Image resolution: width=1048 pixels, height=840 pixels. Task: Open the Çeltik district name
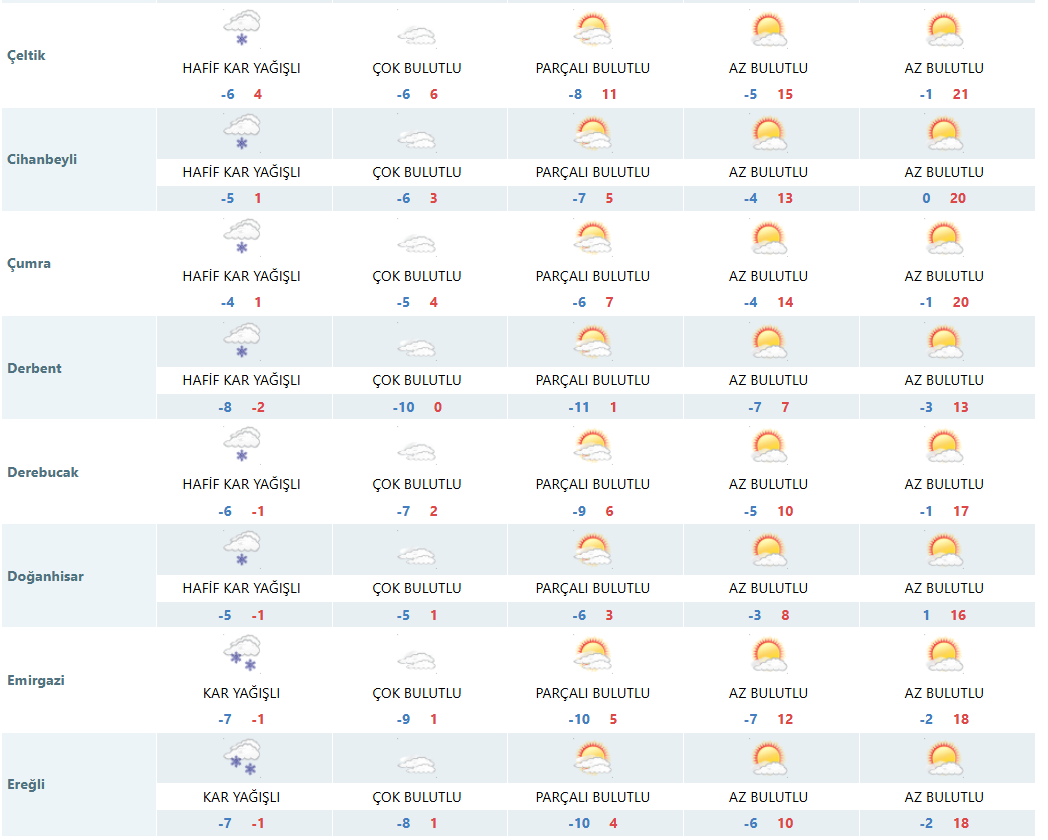click(26, 55)
